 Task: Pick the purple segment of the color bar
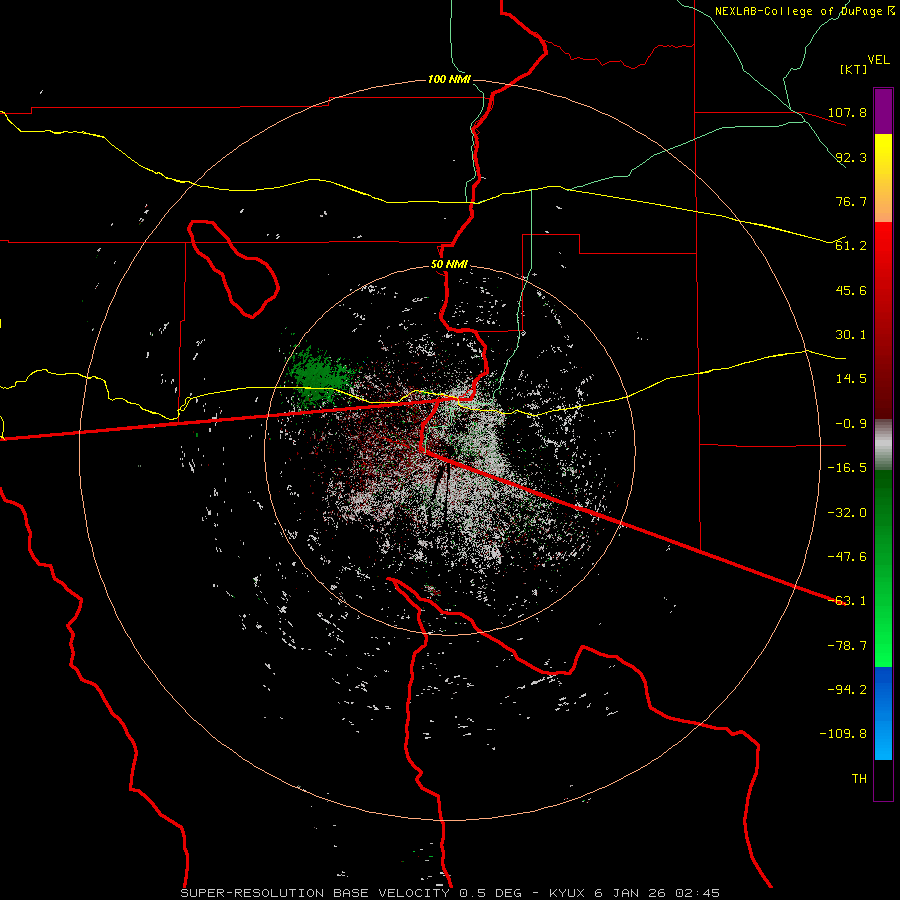point(883,111)
